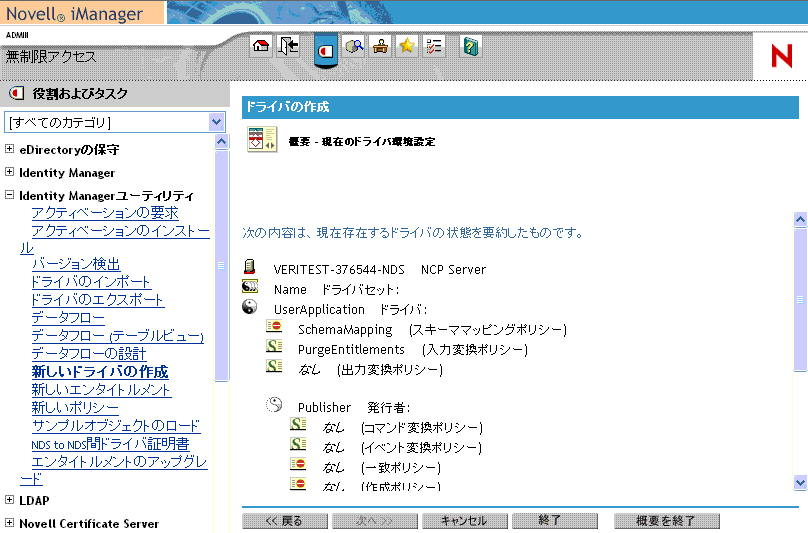Click the PurgeEntitlements policy icon
The height and width of the screenshot is (533, 808).
[274, 346]
